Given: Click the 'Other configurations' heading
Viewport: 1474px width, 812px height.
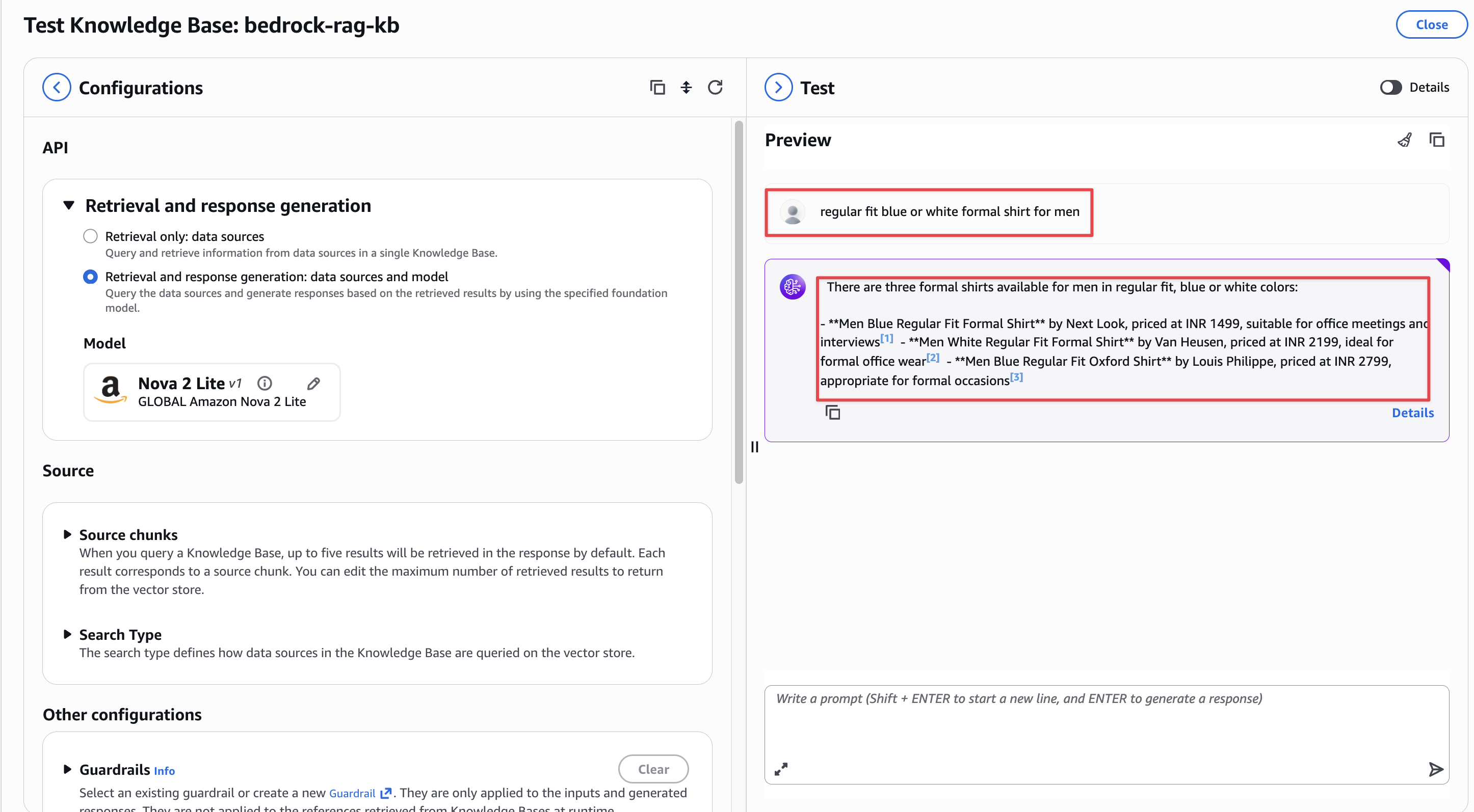Looking at the screenshot, I should click(x=122, y=715).
